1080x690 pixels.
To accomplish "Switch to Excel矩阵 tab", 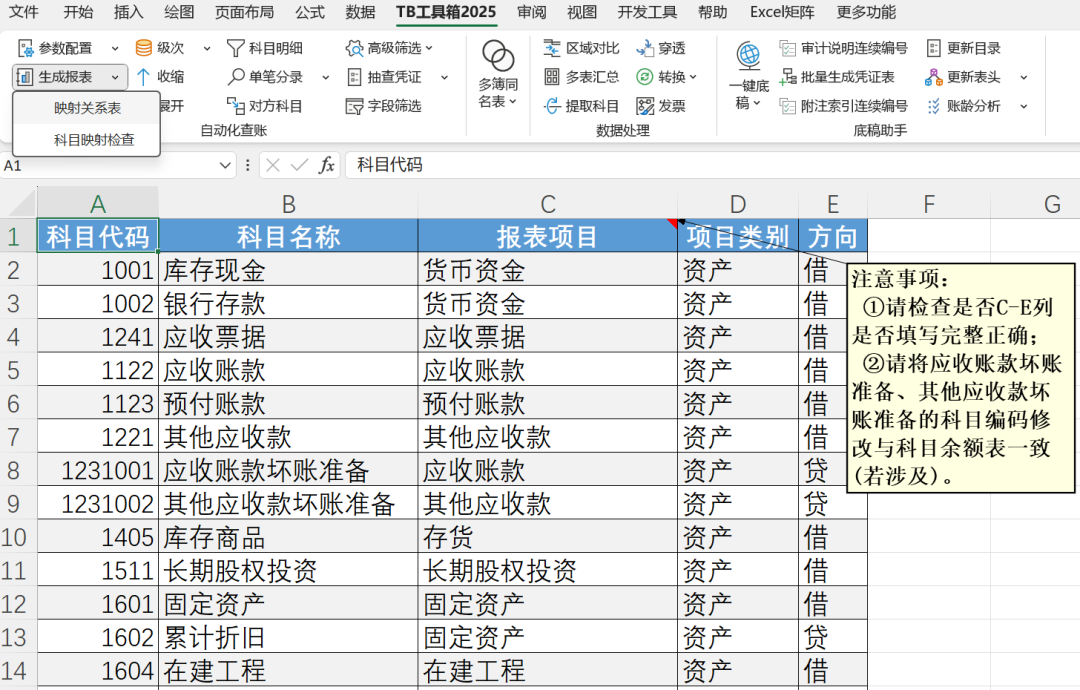I will coord(782,12).
